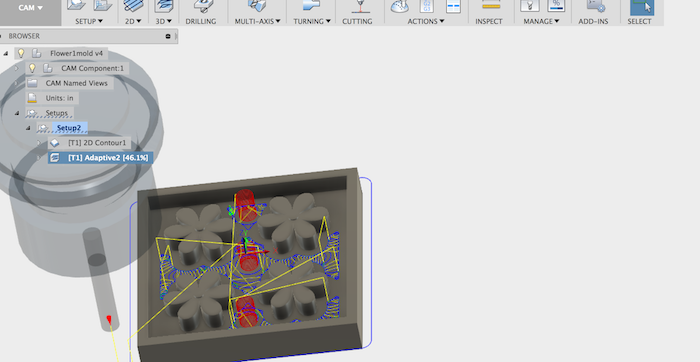700x362 pixels.
Task: Click the SELECT label in toolbar
Action: click(x=639, y=21)
